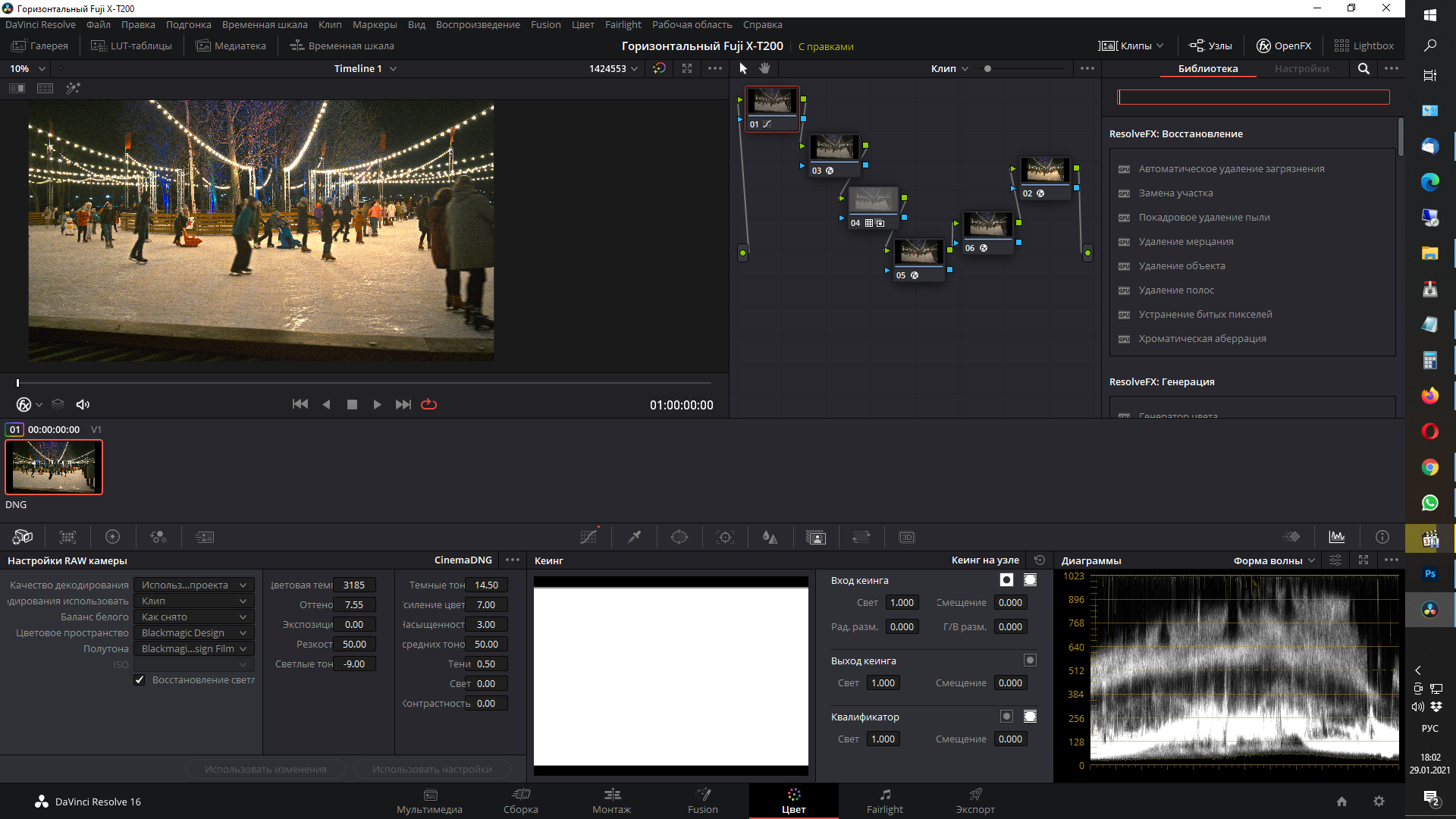Open the Camera RAW palette icon
Screen dimensions: 1456x819
tap(23, 537)
